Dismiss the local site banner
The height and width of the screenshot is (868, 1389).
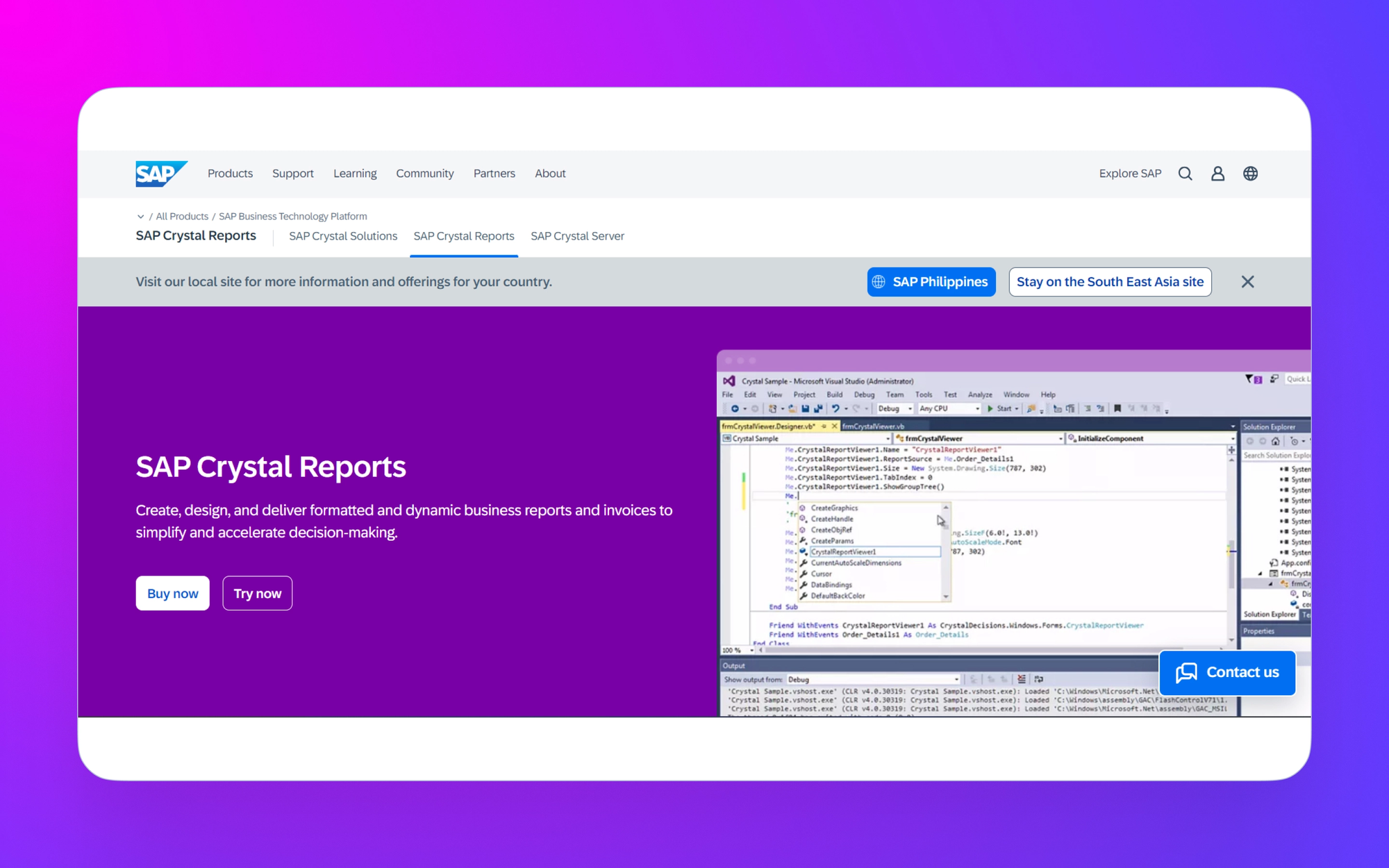[1247, 282]
